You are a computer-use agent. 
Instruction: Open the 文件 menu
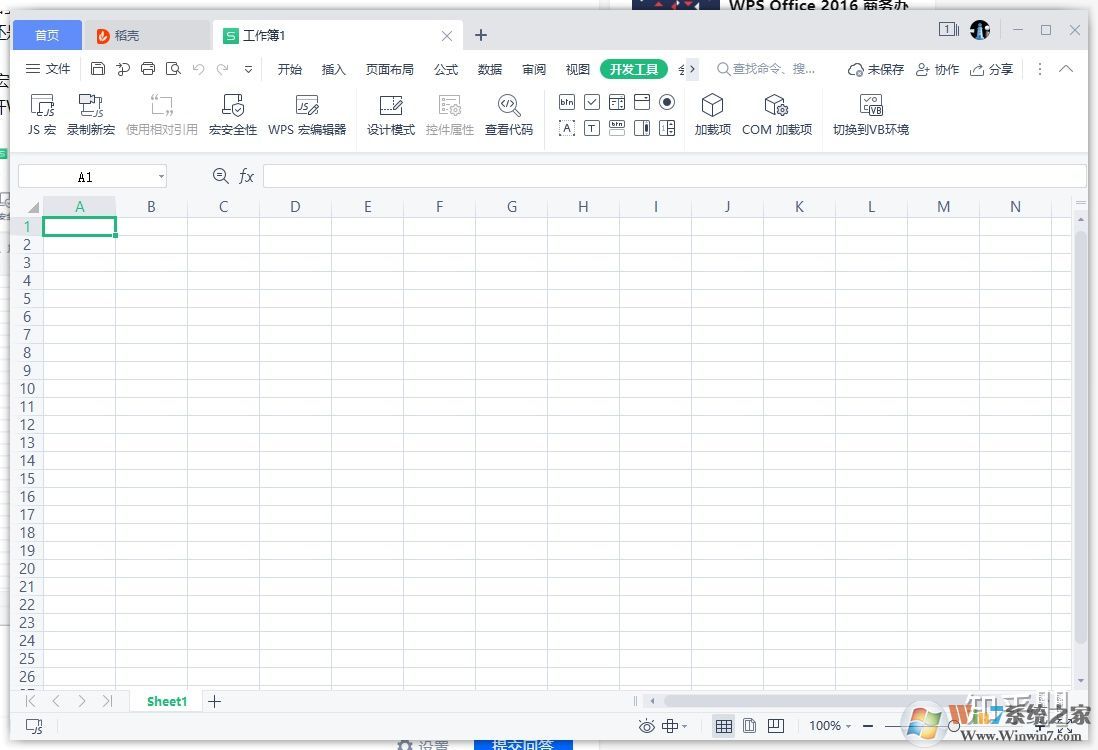(48, 69)
